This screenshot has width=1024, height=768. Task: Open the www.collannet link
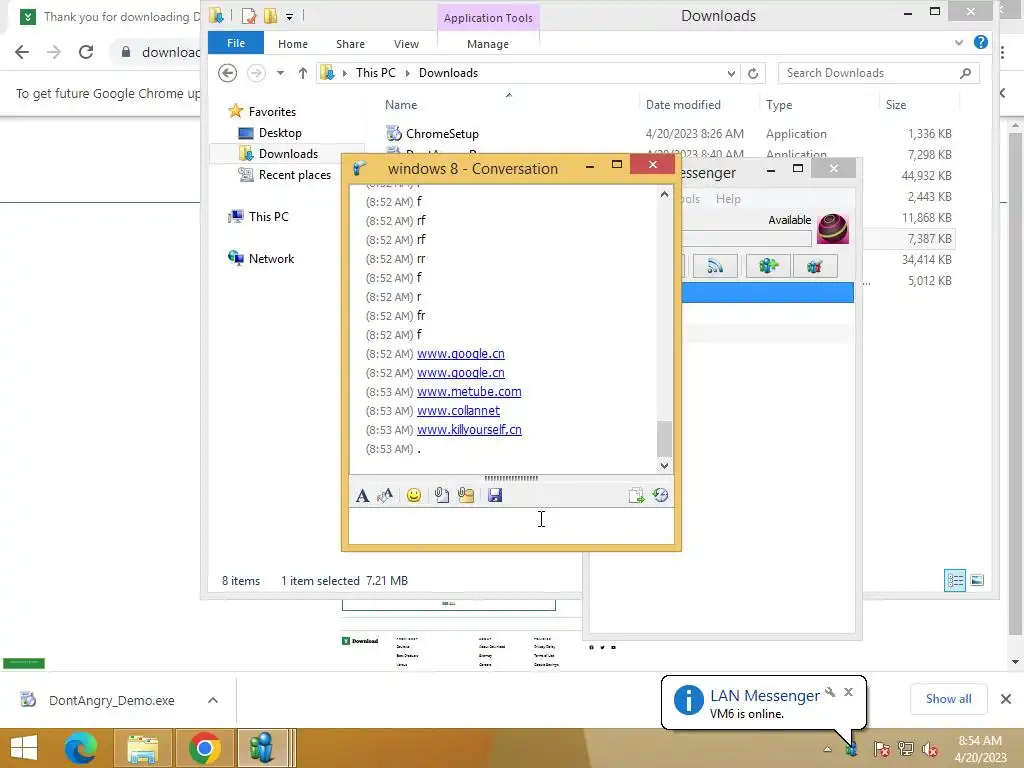click(x=458, y=411)
